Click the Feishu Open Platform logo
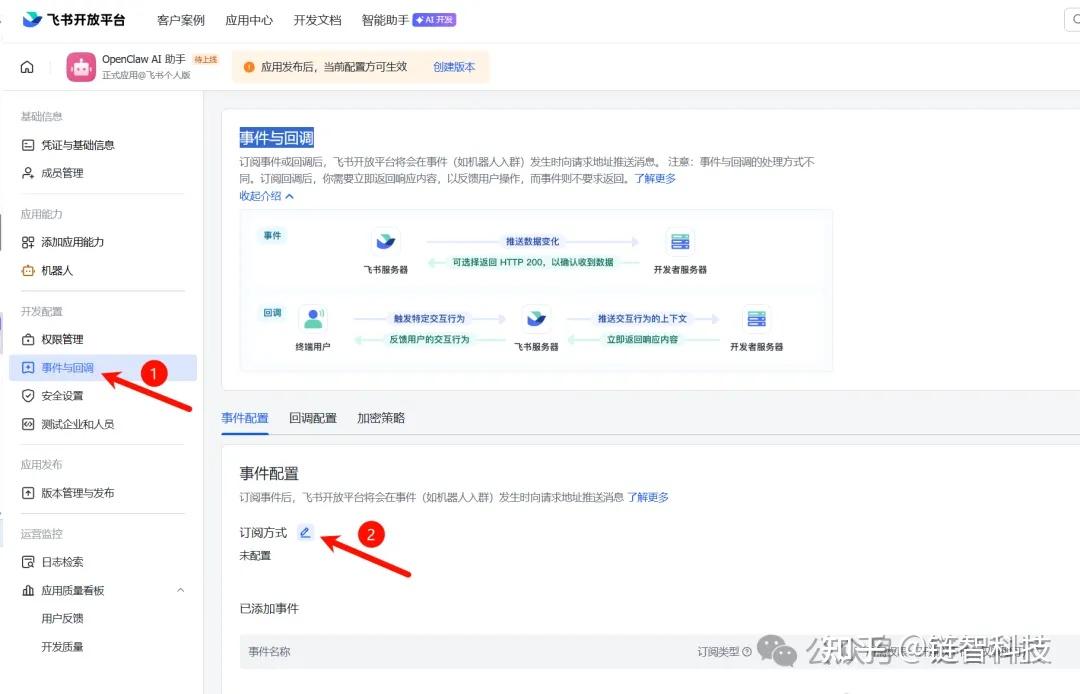 pos(74,20)
